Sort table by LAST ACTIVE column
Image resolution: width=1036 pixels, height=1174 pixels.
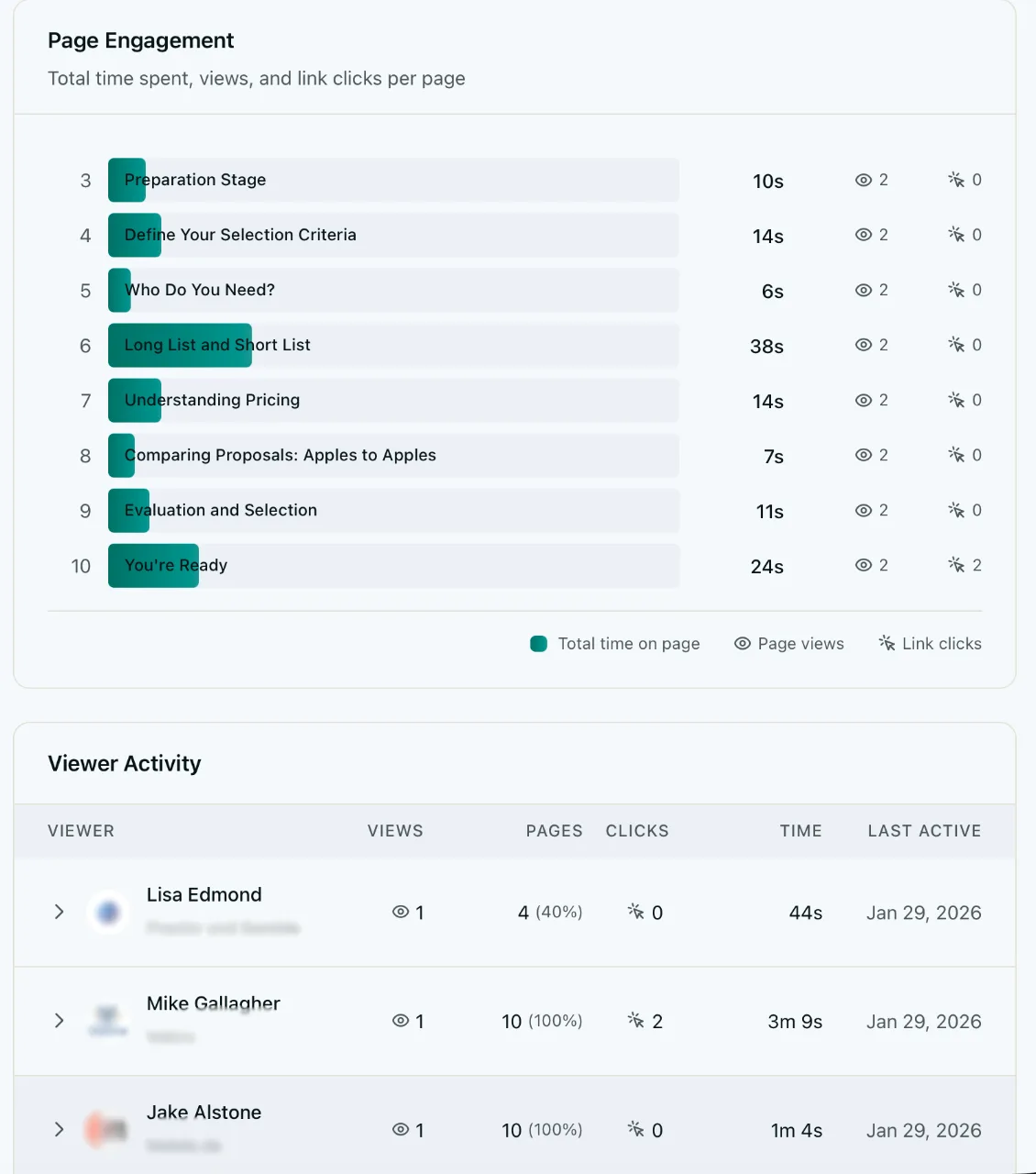coord(924,831)
